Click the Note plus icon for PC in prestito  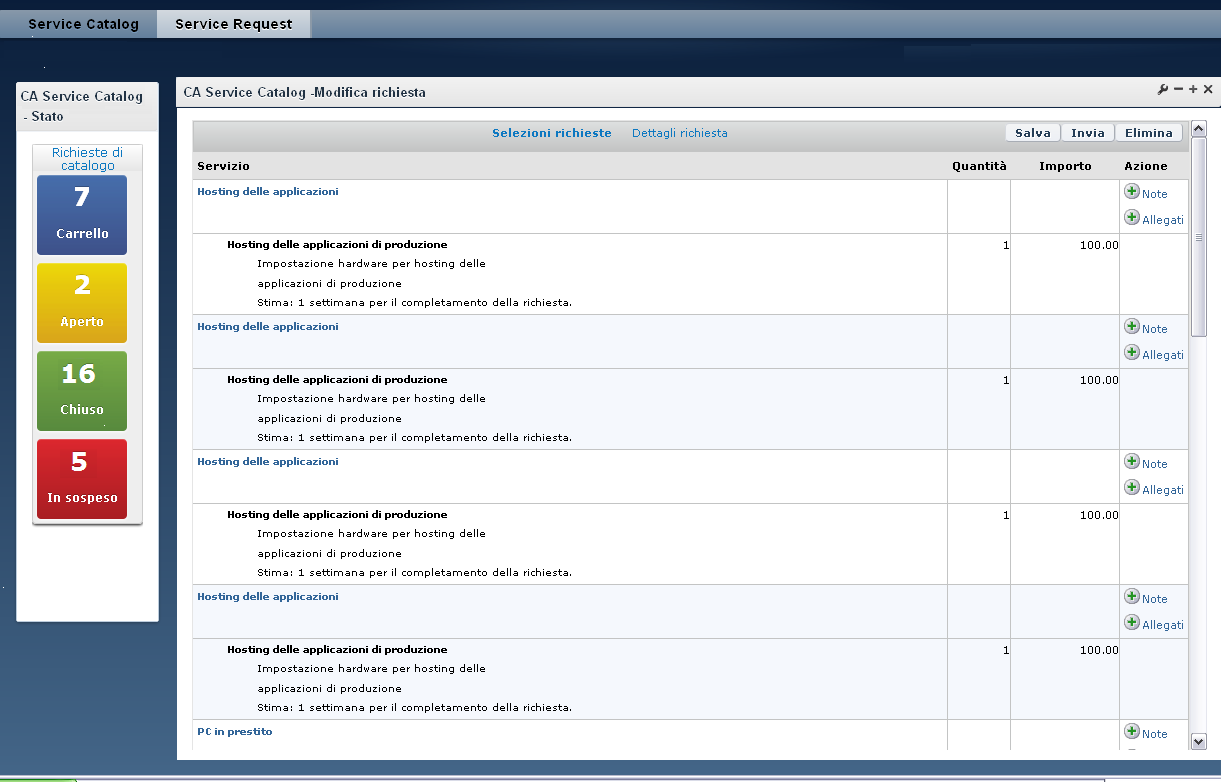pos(1132,731)
